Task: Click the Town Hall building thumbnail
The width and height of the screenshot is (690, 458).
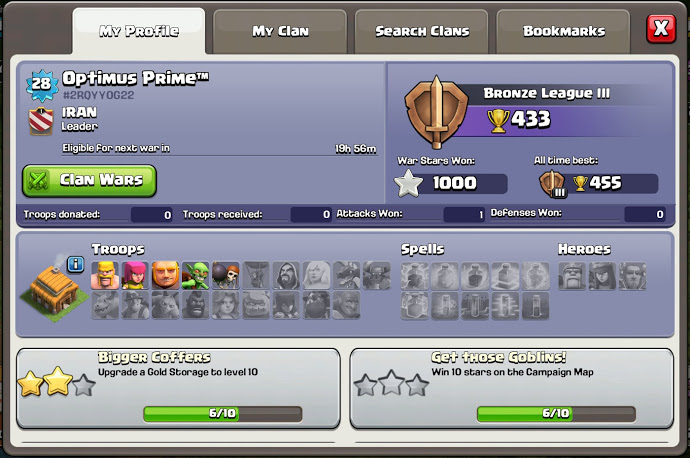Action: tap(54, 290)
